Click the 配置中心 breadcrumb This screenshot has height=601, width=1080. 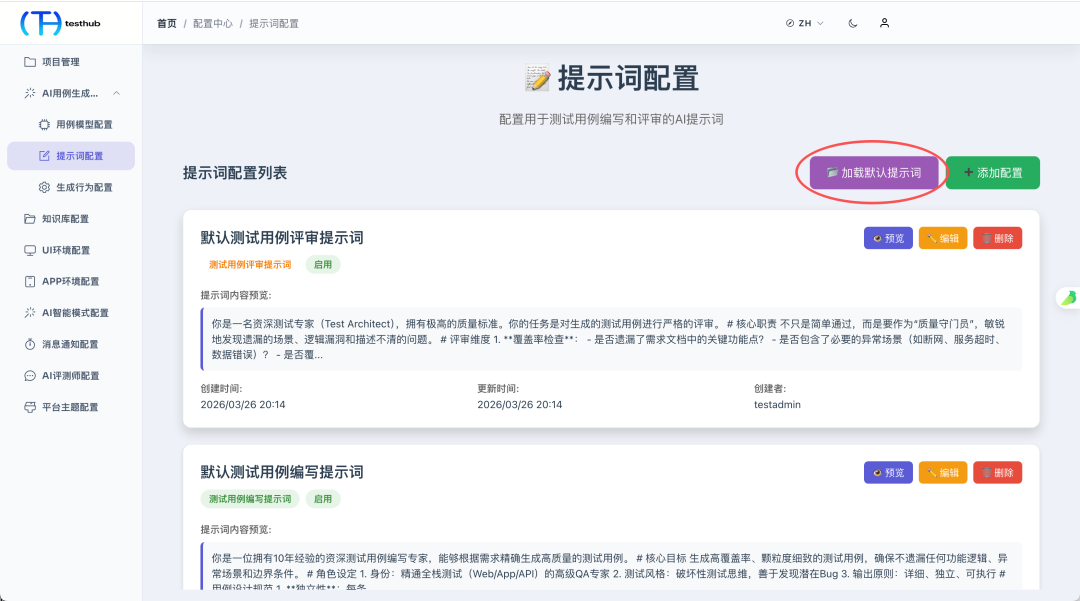point(213,23)
